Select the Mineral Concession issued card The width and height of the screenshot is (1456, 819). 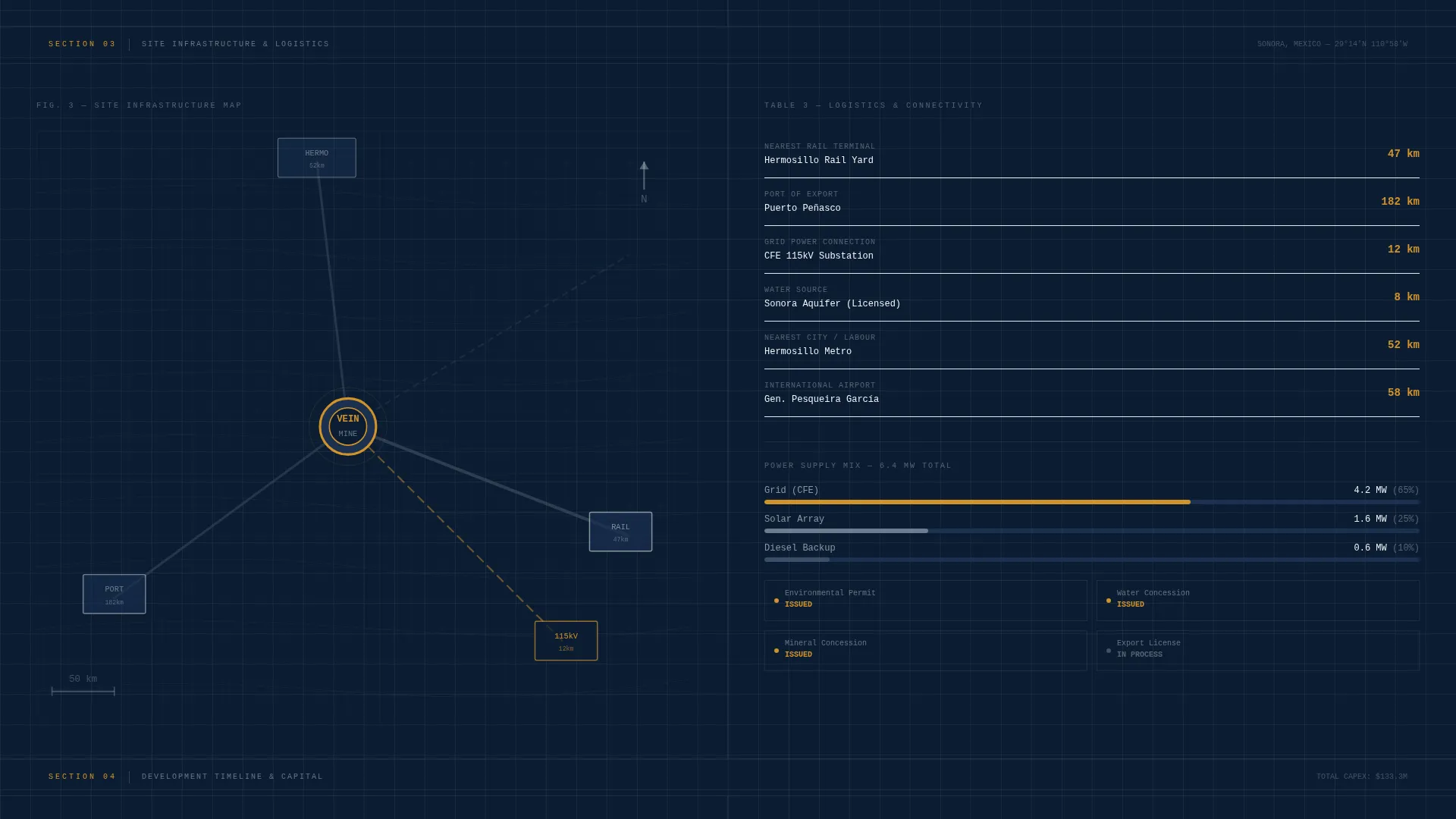point(925,651)
